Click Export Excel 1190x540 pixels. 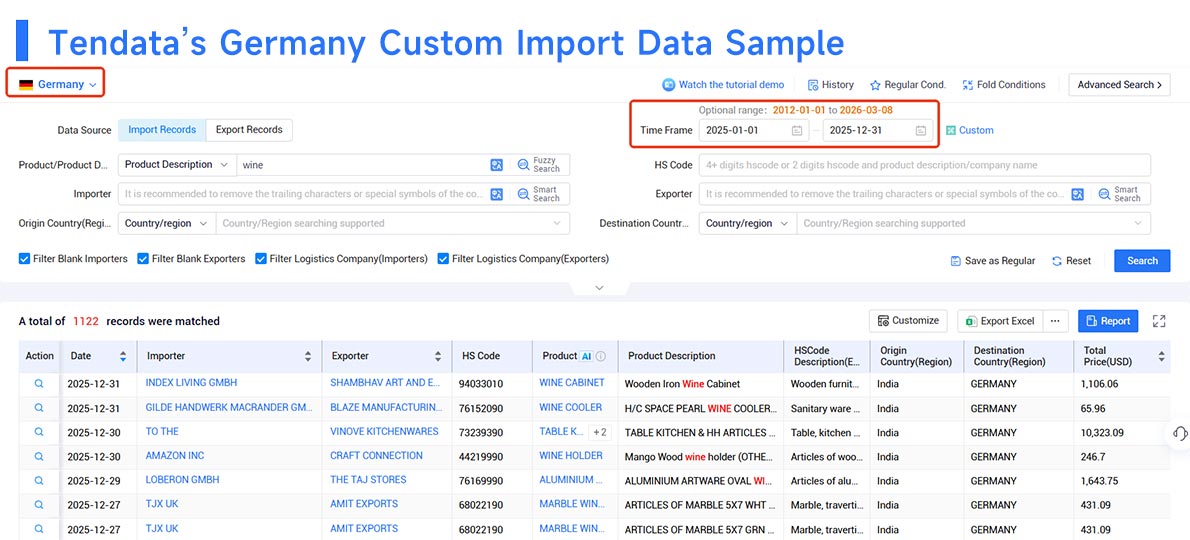[1000, 321]
